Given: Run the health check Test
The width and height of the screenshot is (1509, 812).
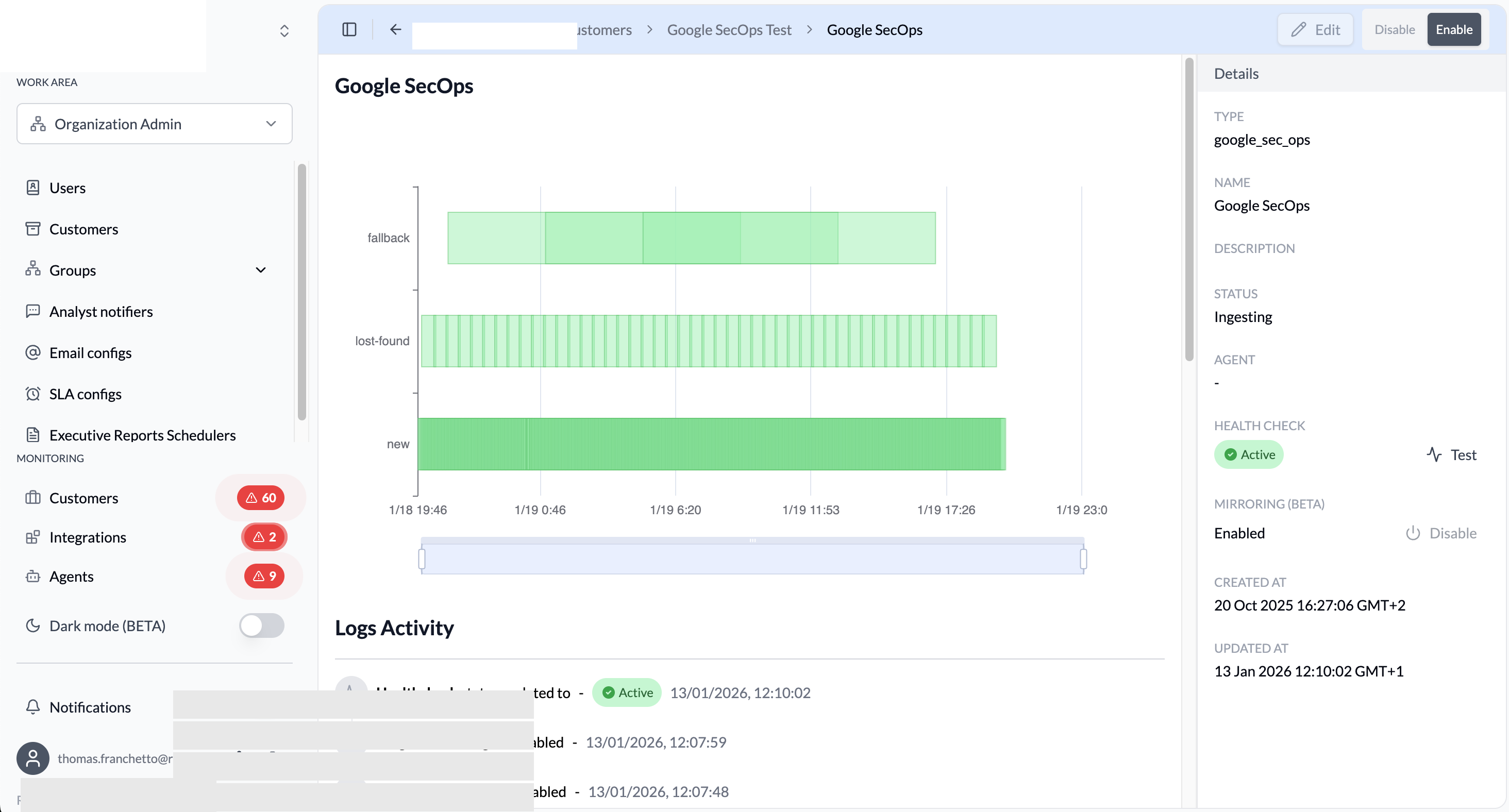Looking at the screenshot, I should pos(1452,454).
